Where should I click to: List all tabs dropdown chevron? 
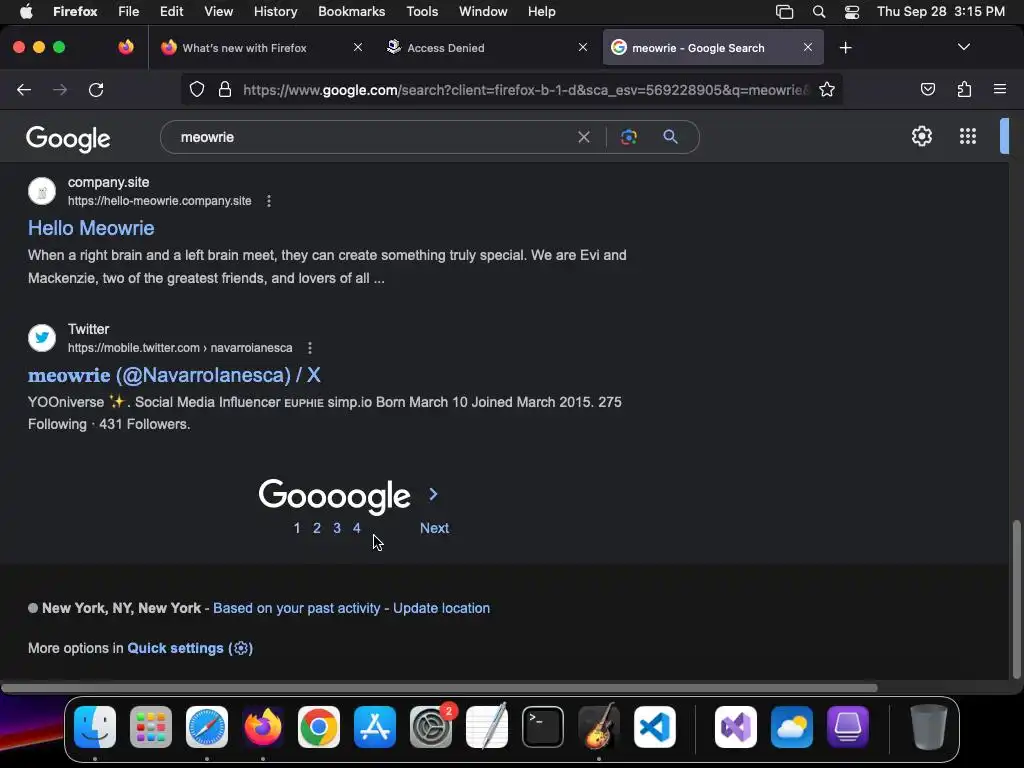click(963, 47)
